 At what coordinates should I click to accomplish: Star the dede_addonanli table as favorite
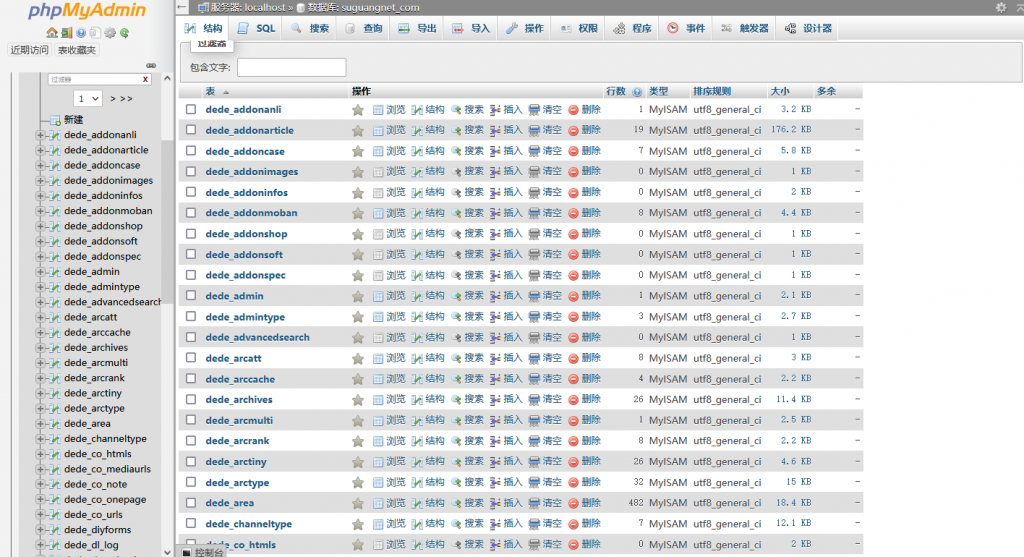358,110
